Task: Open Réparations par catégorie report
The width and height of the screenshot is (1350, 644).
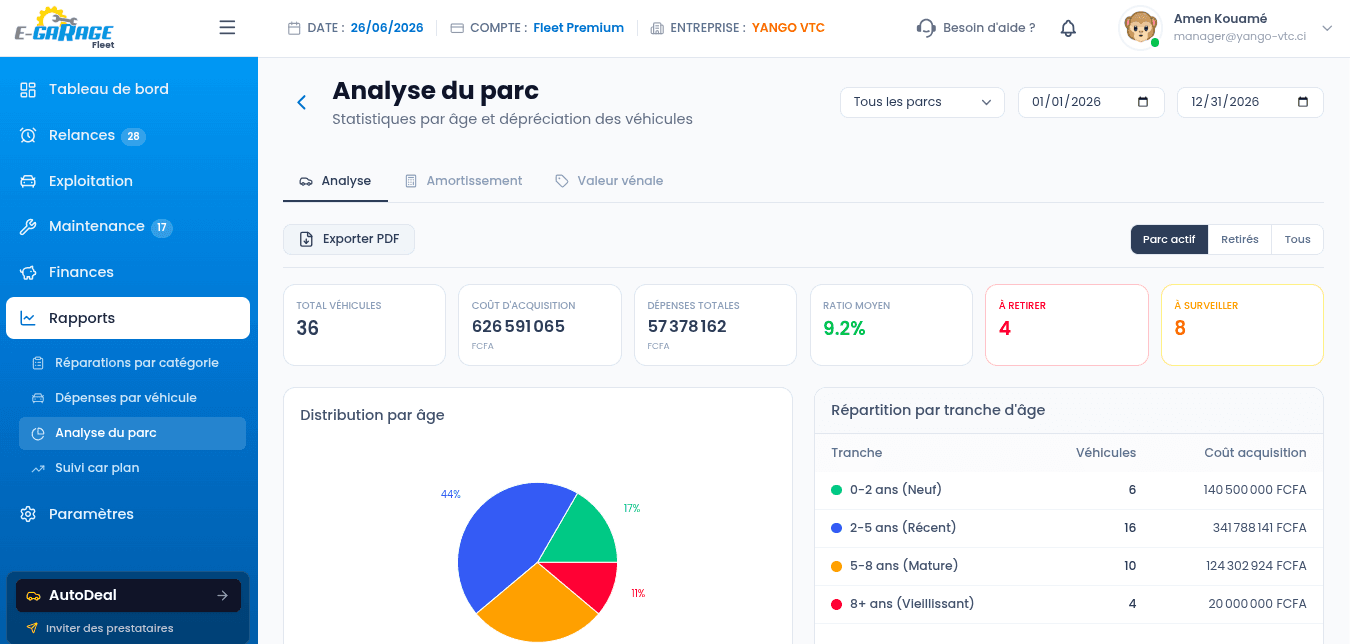Action: [132, 362]
